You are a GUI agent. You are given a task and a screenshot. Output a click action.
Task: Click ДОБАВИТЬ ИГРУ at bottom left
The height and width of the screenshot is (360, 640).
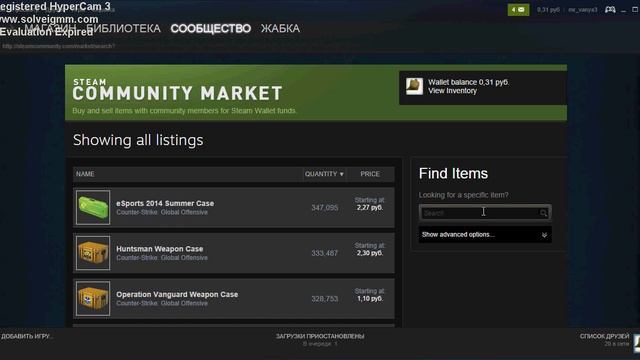27,336
